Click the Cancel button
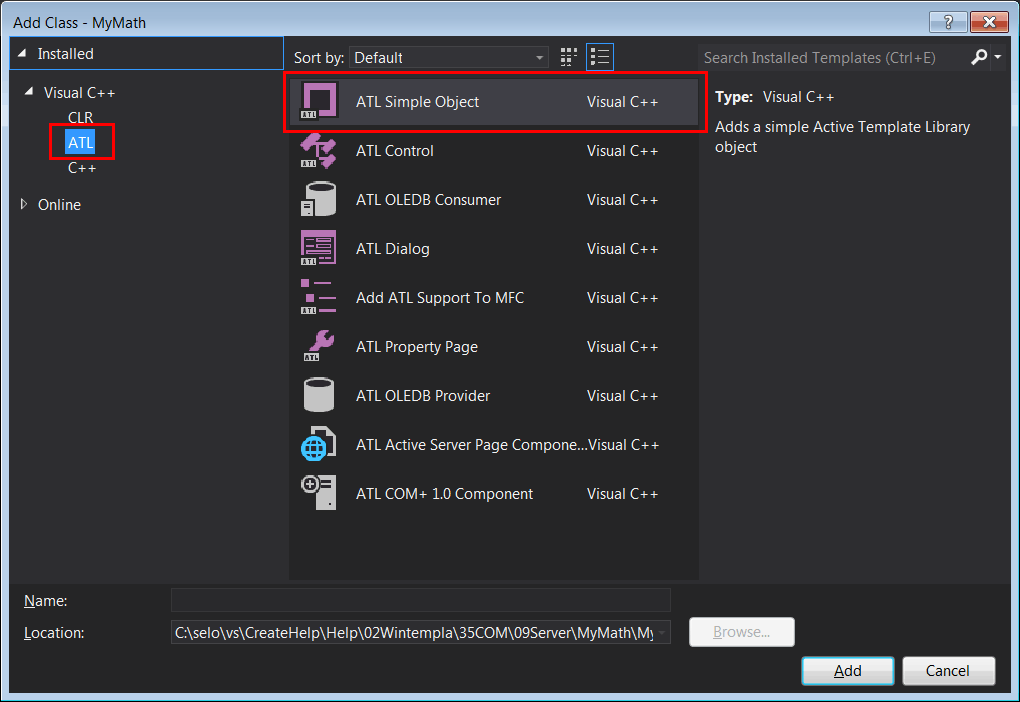 tap(948, 671)
